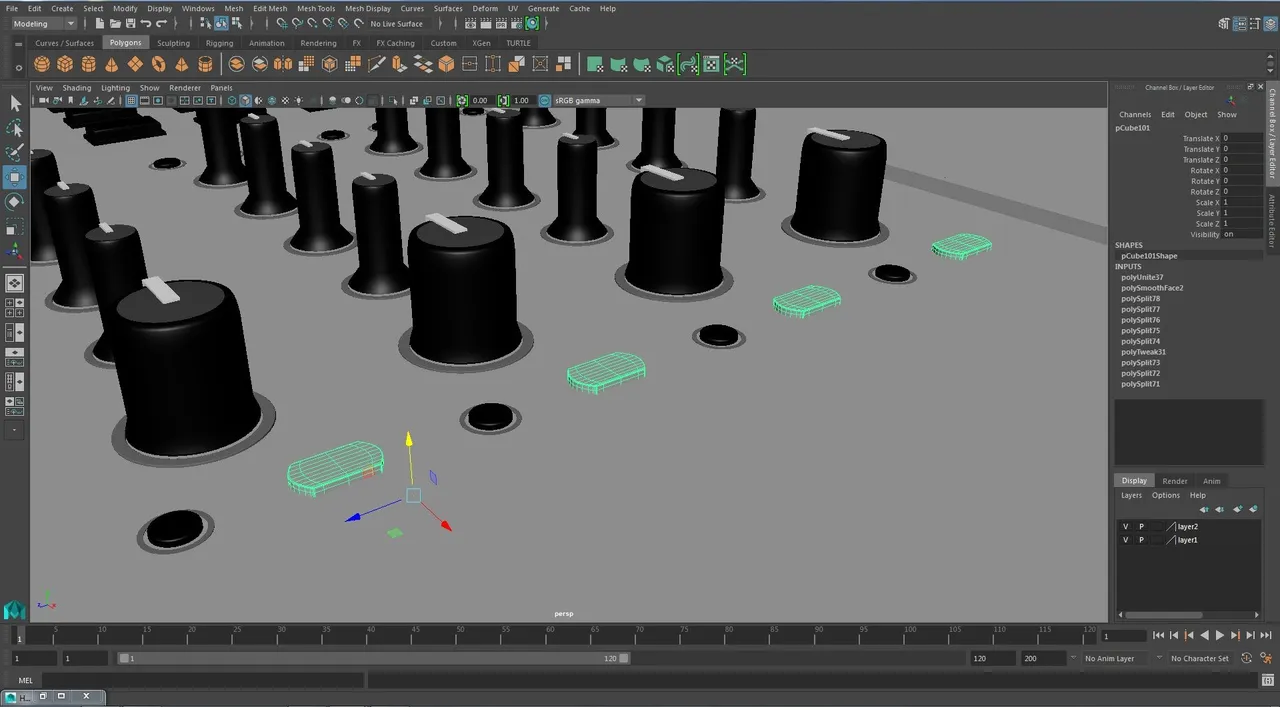Toggle the gamma control button

pos(504,100)
